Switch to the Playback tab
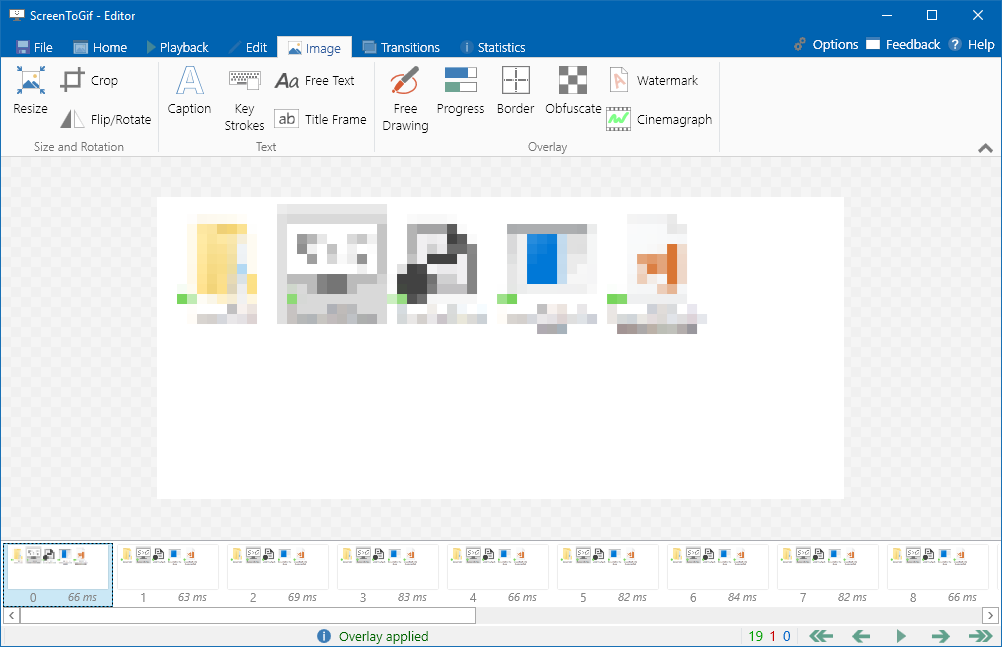The height and width of the screenshot is (647, 1002). (178, 47)
